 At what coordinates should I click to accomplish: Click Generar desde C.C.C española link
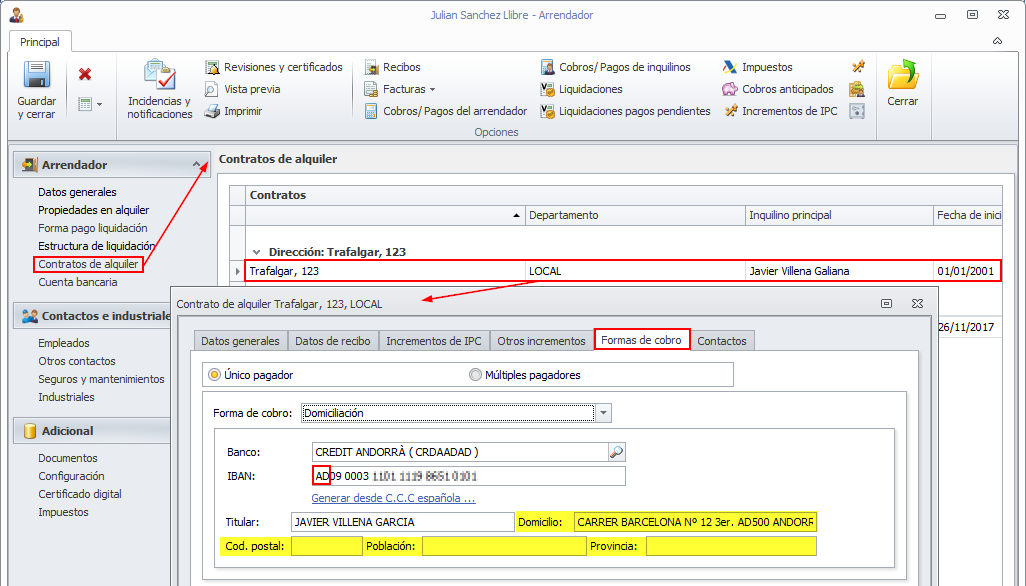(393, 497)
